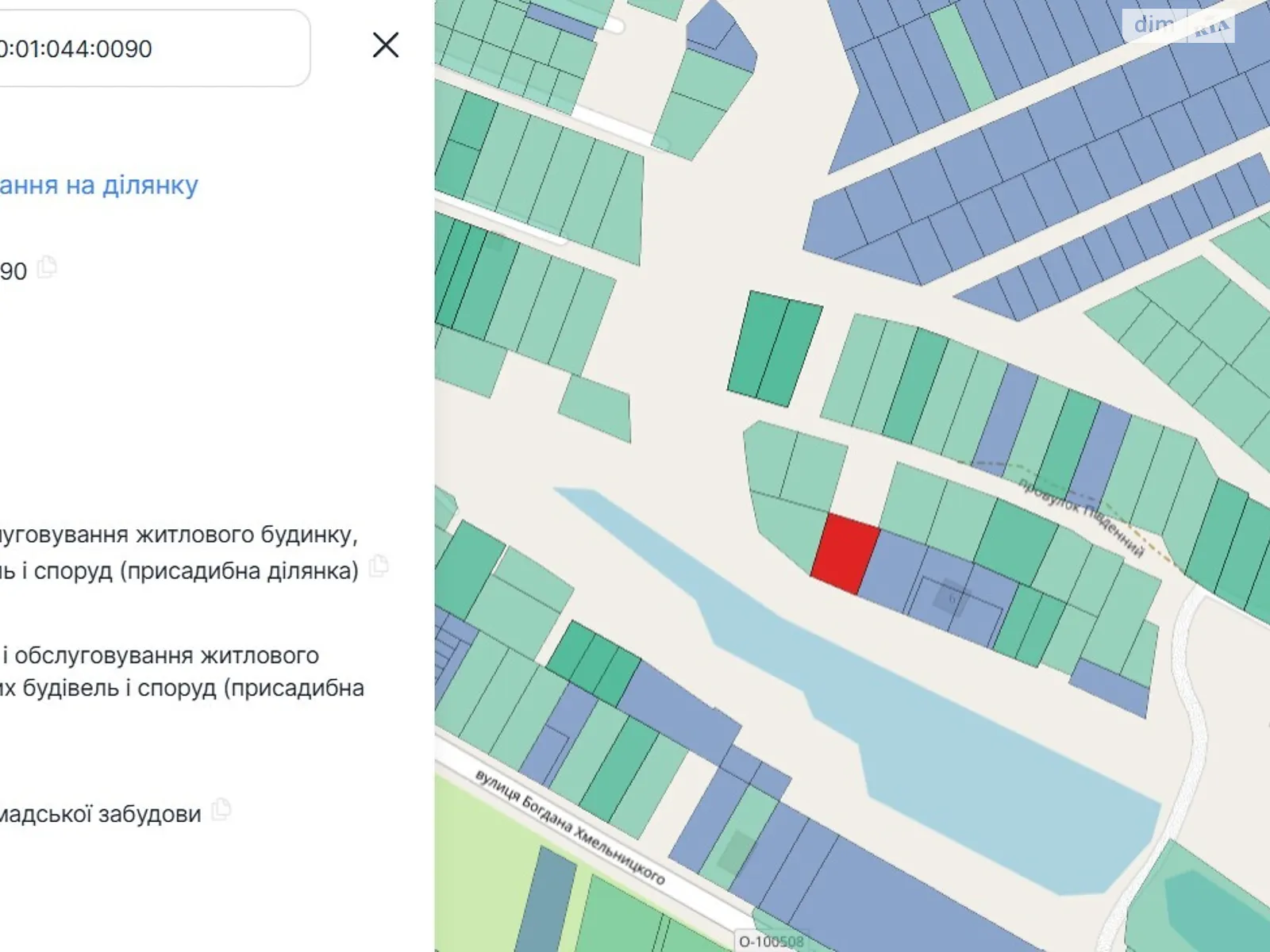Click the 'провулок Південний' lane label
The width and height of the screenshot is (1270, 952).
click(x=1083, y=516)
